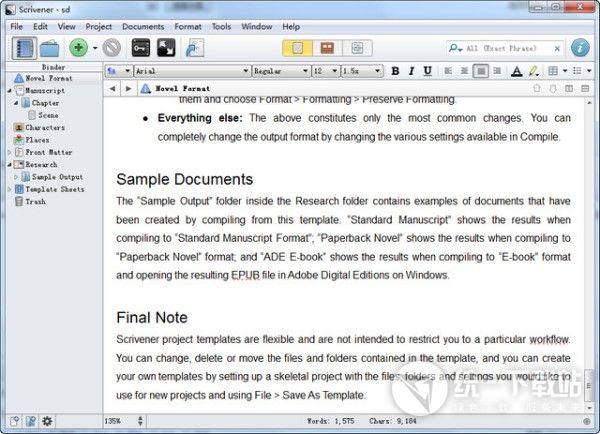Split the editor horizontally icon

(x=585, y=89)
